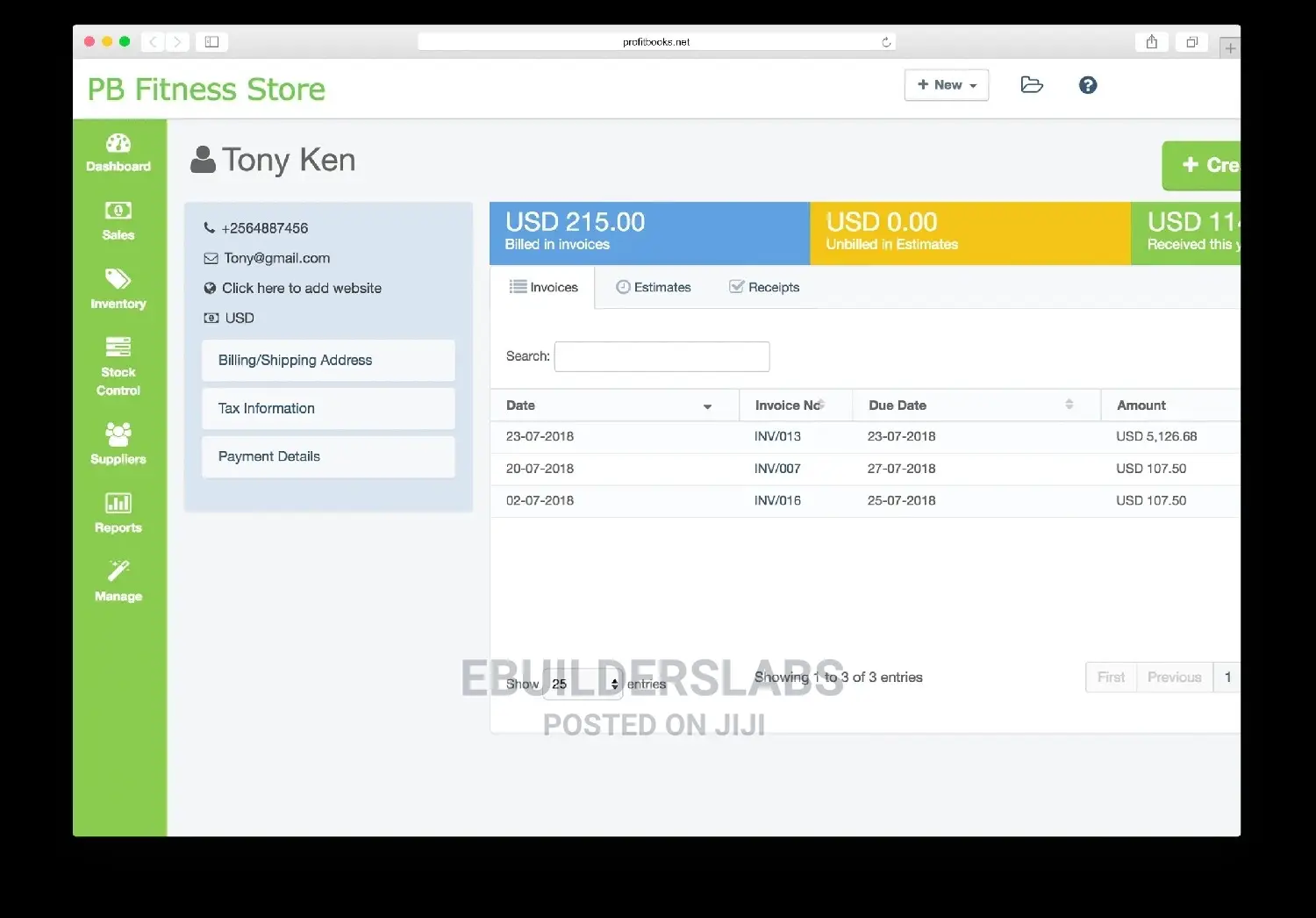Click the browser share icon
Screen dimensions: 1316x918
pos(1151,41)
